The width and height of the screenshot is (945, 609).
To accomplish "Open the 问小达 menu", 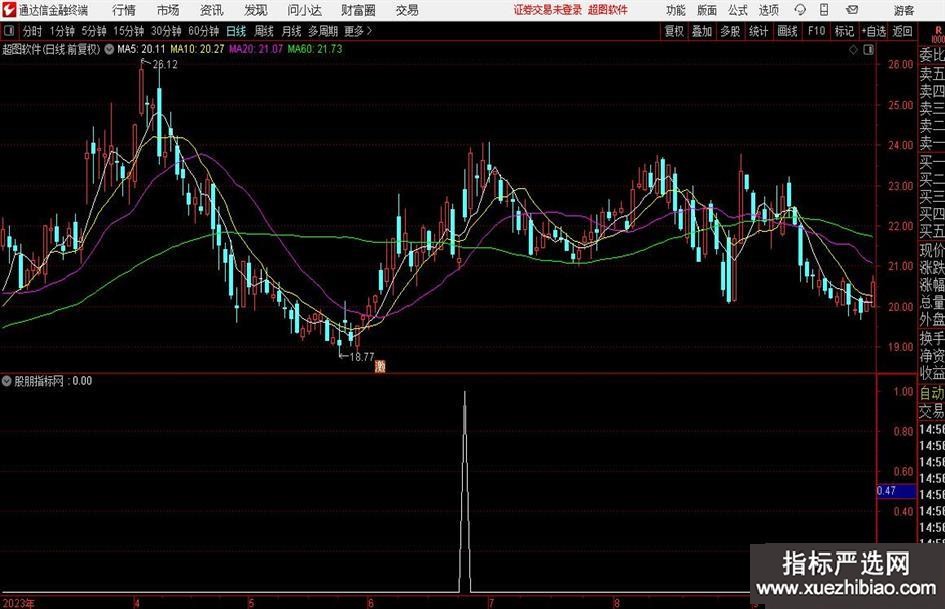I will (304, 10).
